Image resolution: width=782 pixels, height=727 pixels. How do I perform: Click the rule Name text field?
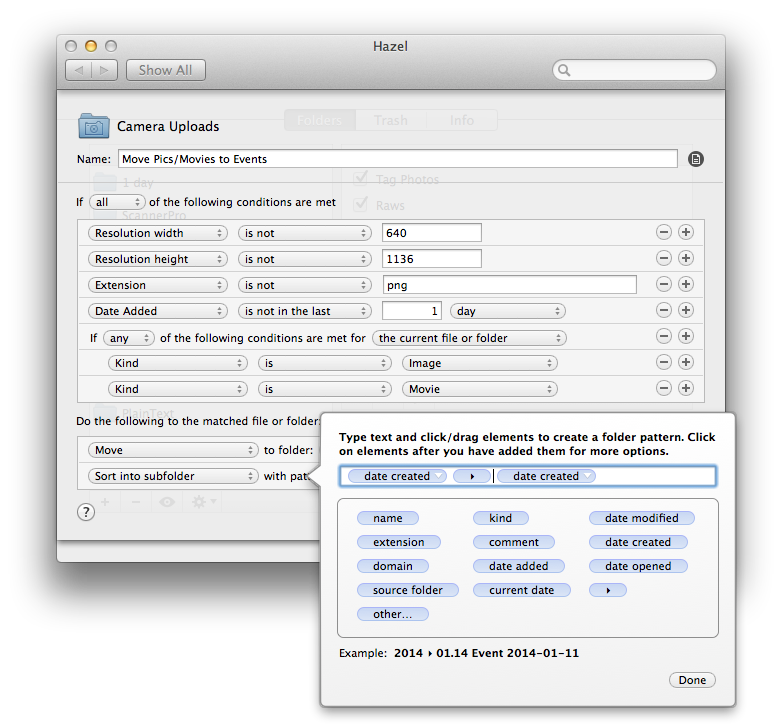397,159
